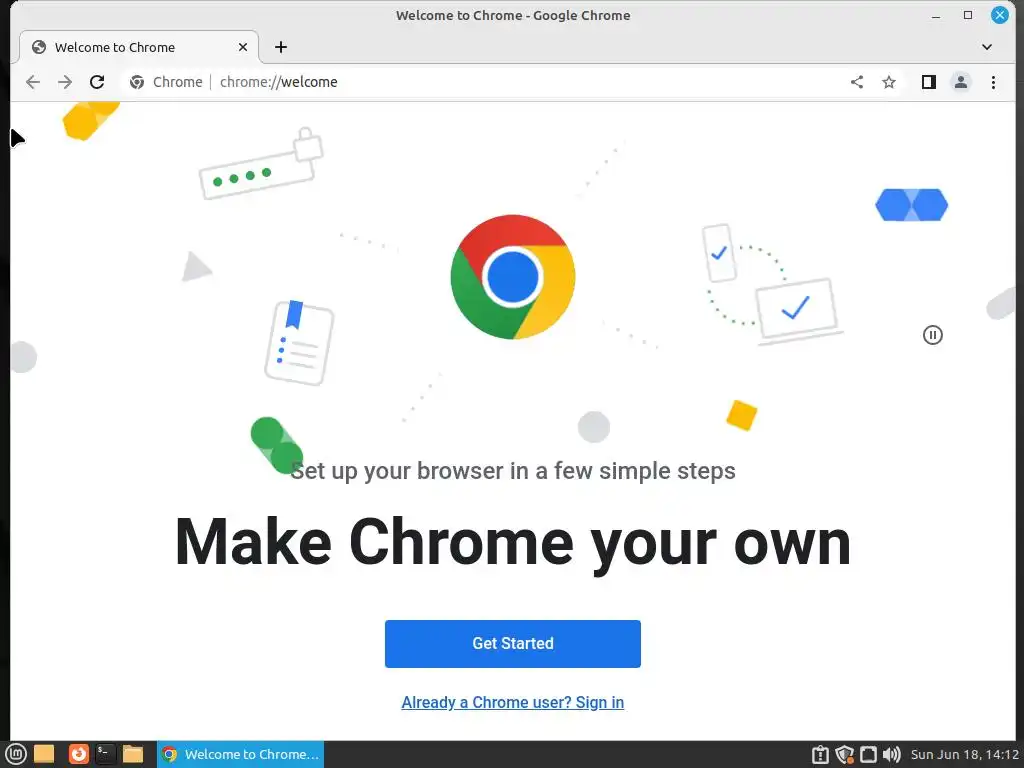Open the profile avatar menu
1024x768 pixels.
click(961, 82)
